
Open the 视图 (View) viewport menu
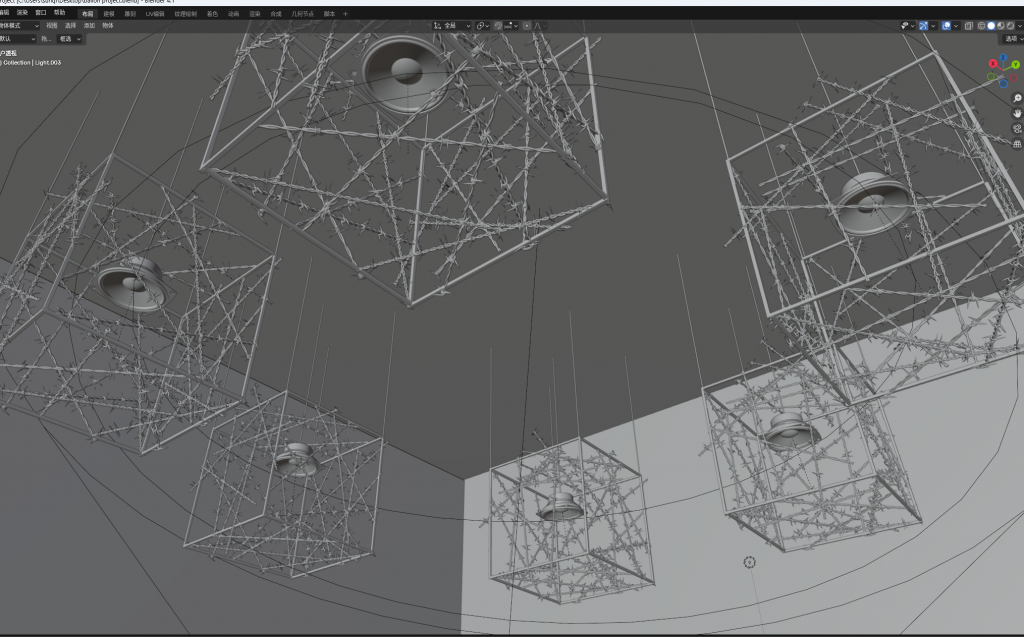(52, 25)
